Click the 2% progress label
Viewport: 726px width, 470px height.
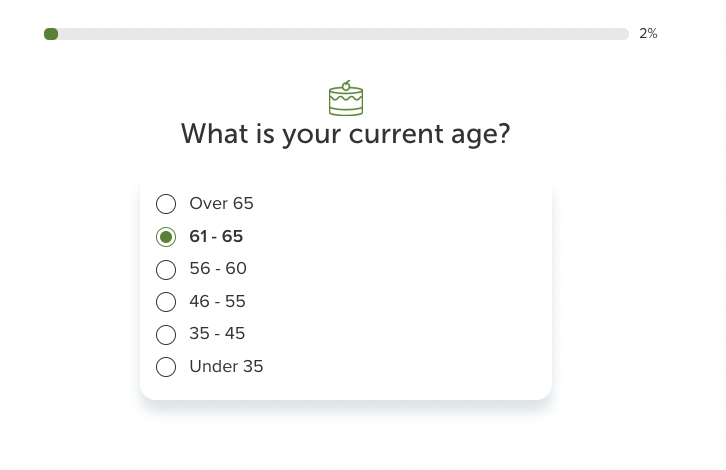[648, 33]
